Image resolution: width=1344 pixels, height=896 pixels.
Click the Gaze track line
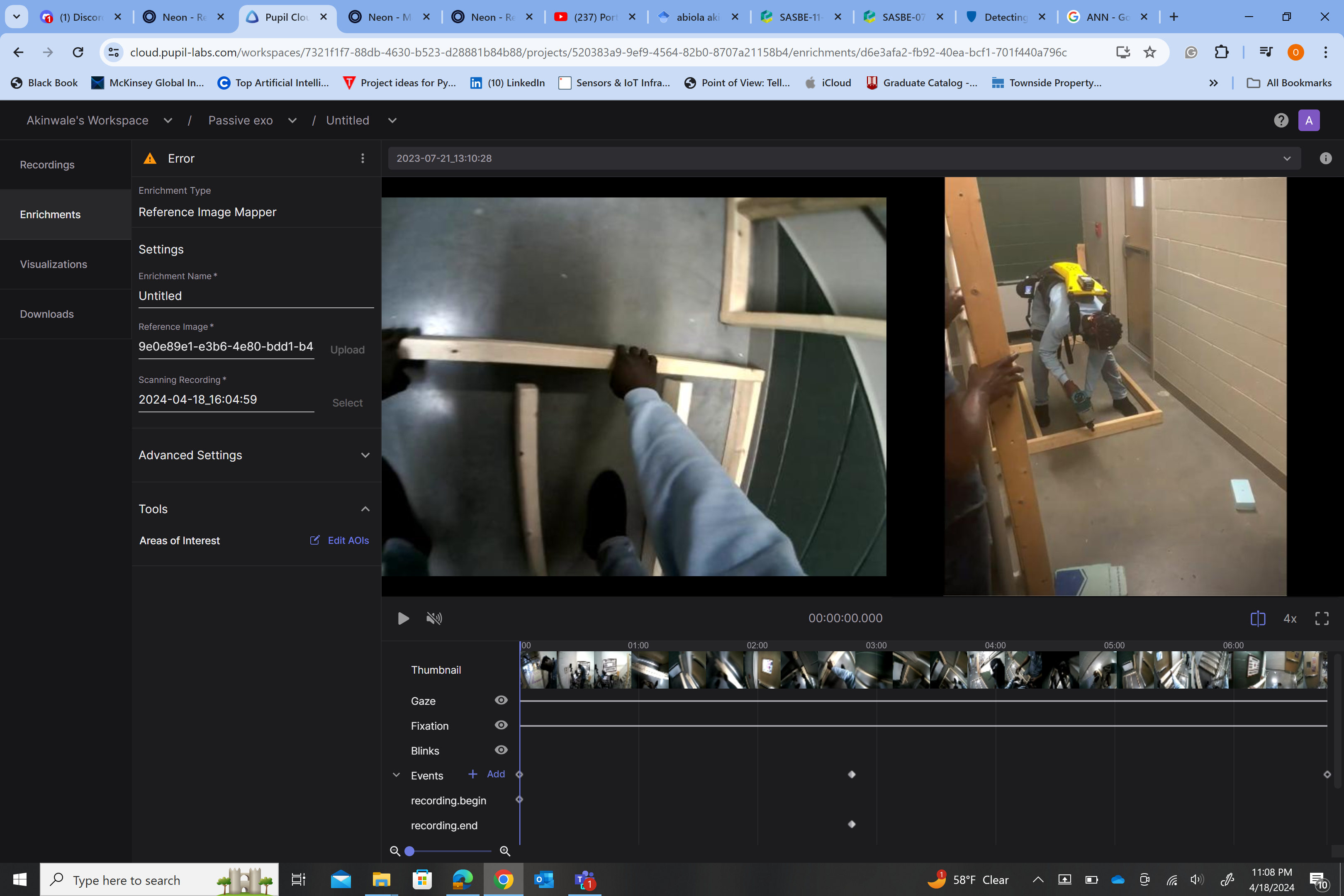pyautogui.click(x=923, y=701)
